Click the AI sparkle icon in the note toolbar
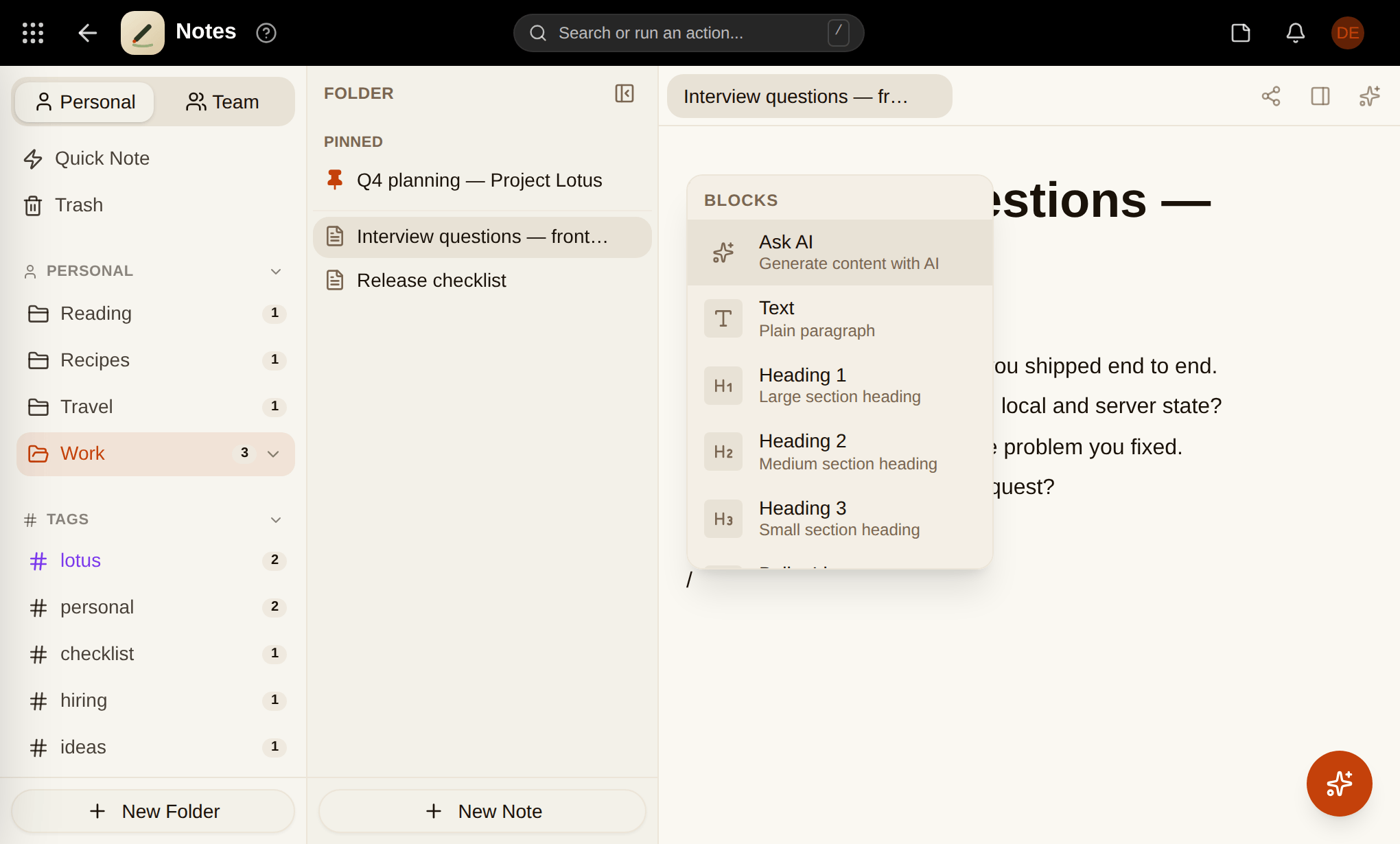The height and width of the screenshot is (844, 1400). click(1370, 96)
